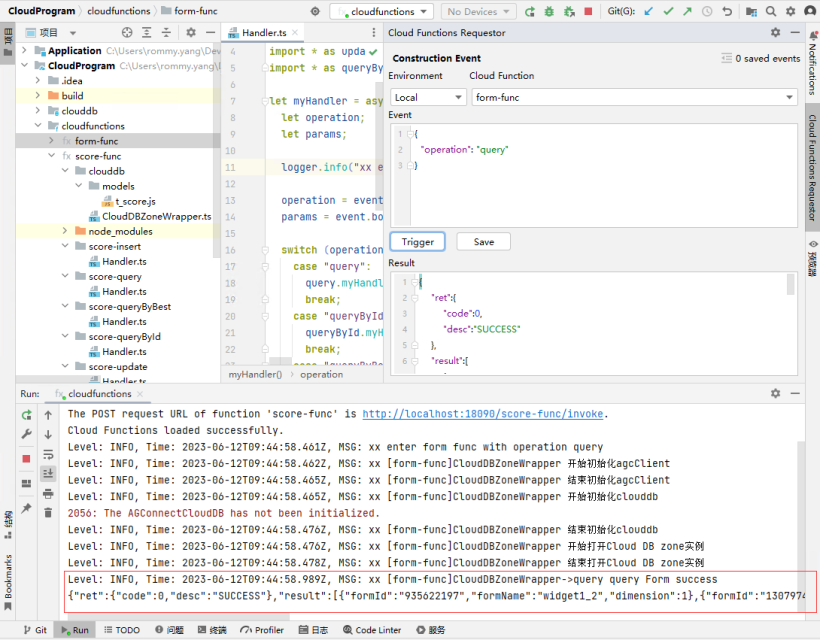Image resolution: width=820 pixels, height=640 pixels.
Task: Click the Git commit green checkmark
Action: coord(668,11)
